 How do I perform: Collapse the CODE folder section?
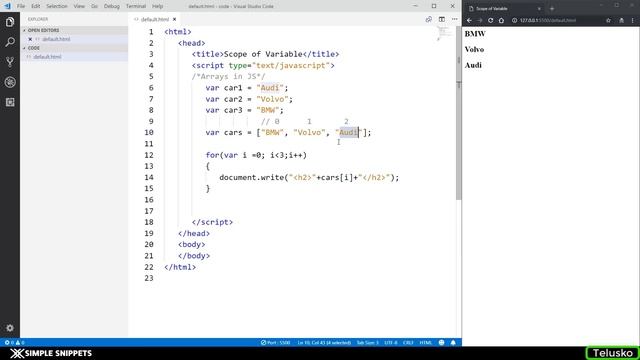(74, 48)
